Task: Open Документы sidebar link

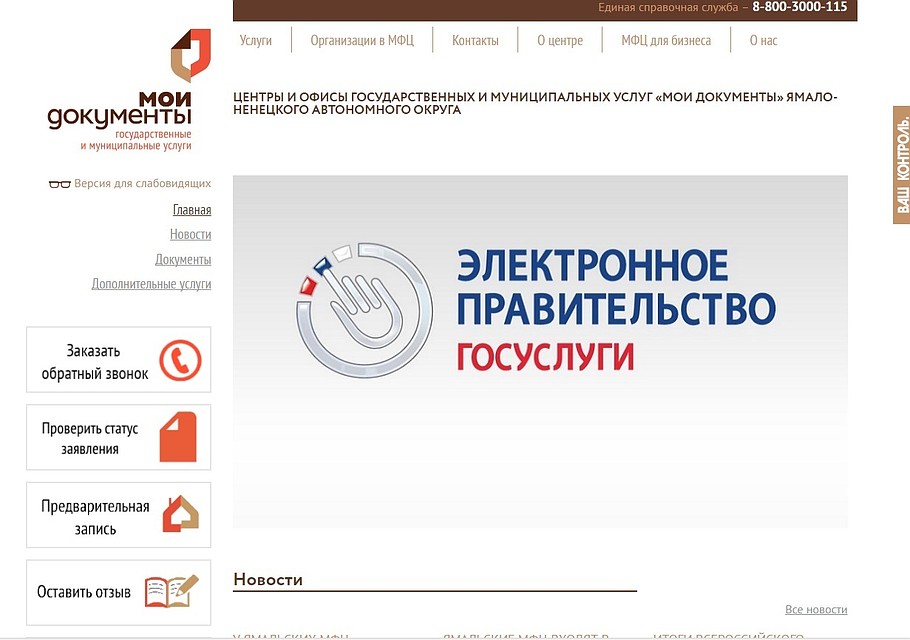Action: (x=183, y=259)
